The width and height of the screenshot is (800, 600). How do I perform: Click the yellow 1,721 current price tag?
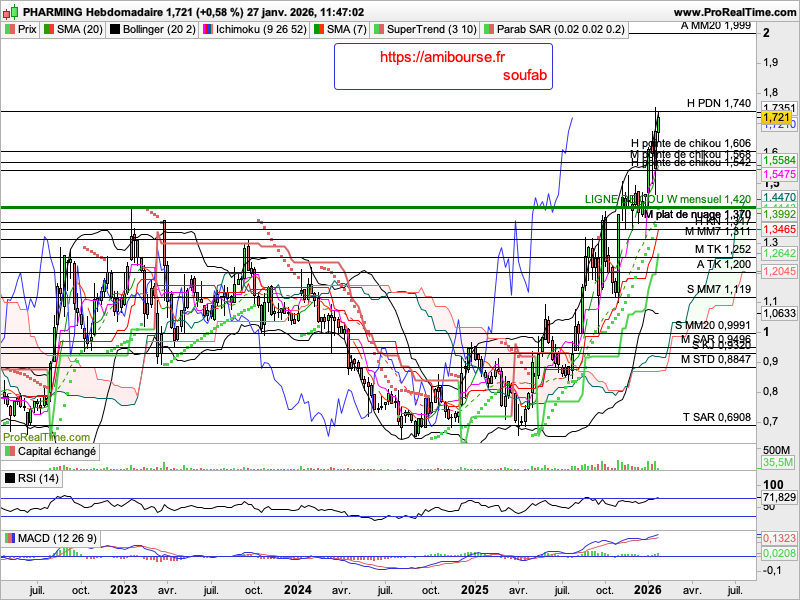pos(776,117)
